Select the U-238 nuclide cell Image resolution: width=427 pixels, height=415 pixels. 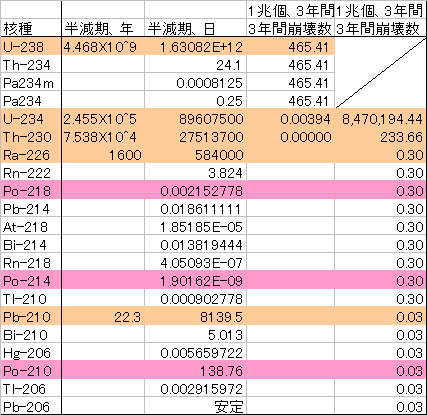[31, 47]
